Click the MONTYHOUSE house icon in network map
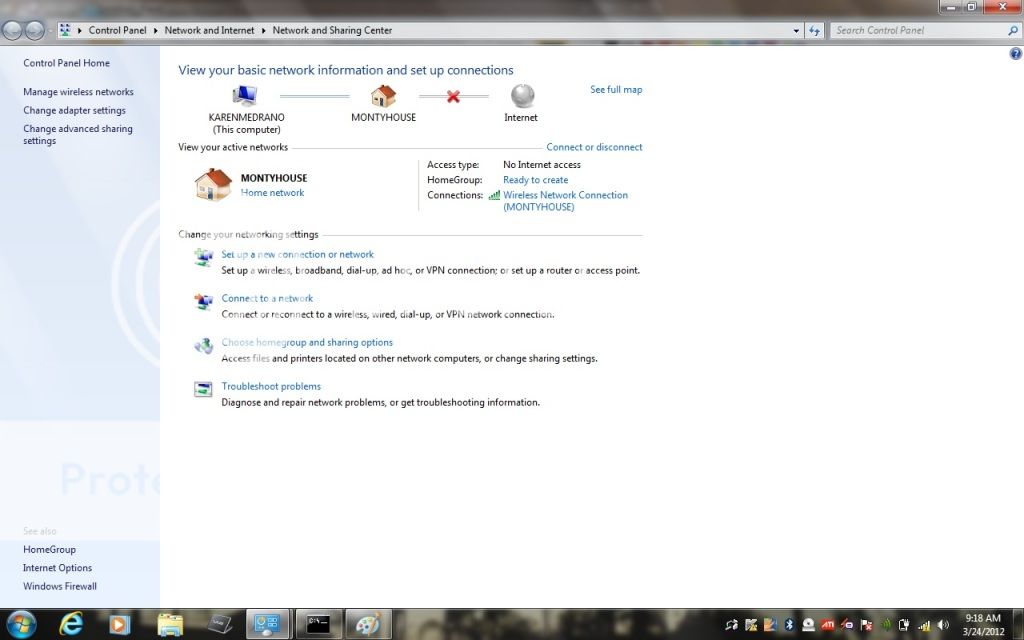The height and width of the screenshot is (640, 1024). pos(383,96)
